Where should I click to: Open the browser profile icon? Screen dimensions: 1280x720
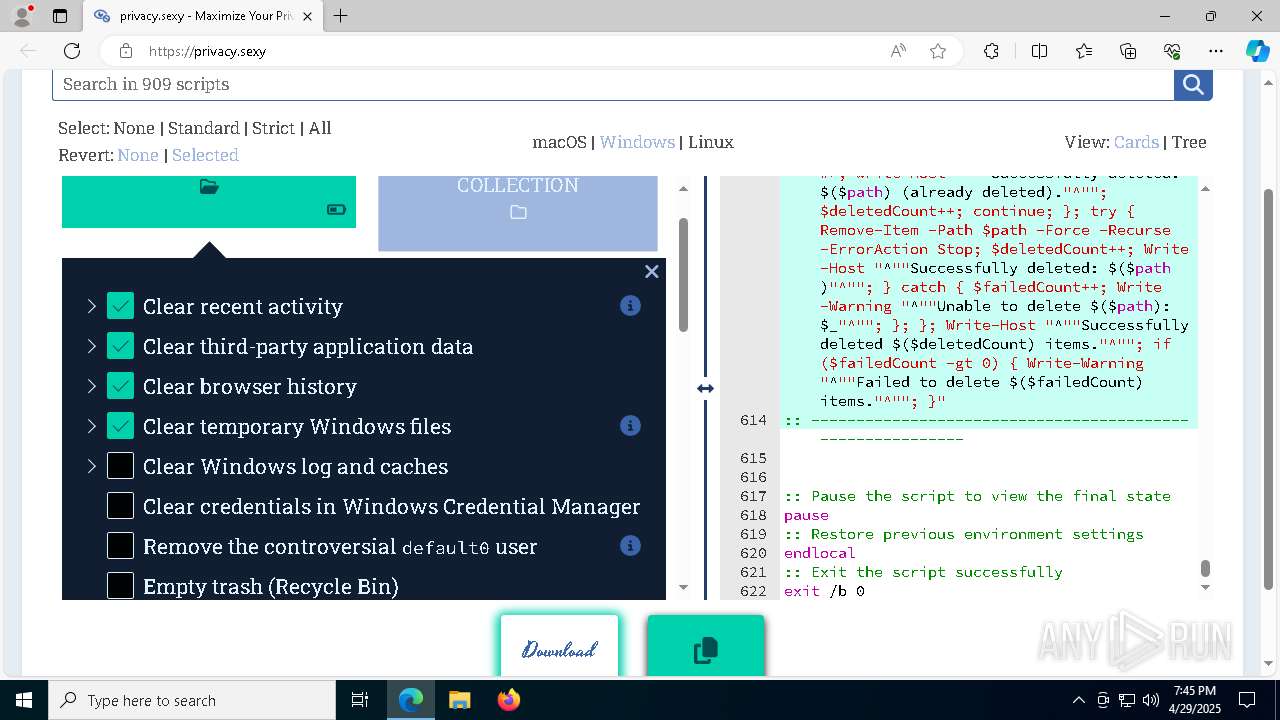[22, 16]
